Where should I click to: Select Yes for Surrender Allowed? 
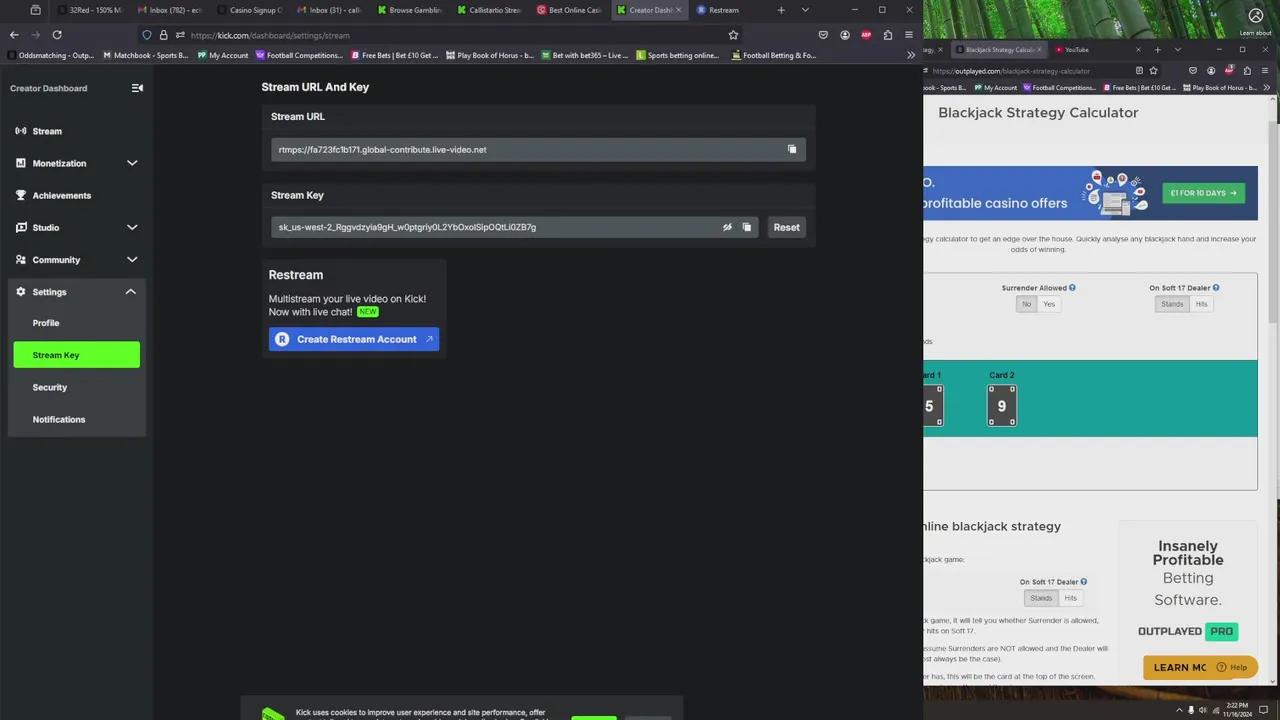click(x=1049, y=304)
